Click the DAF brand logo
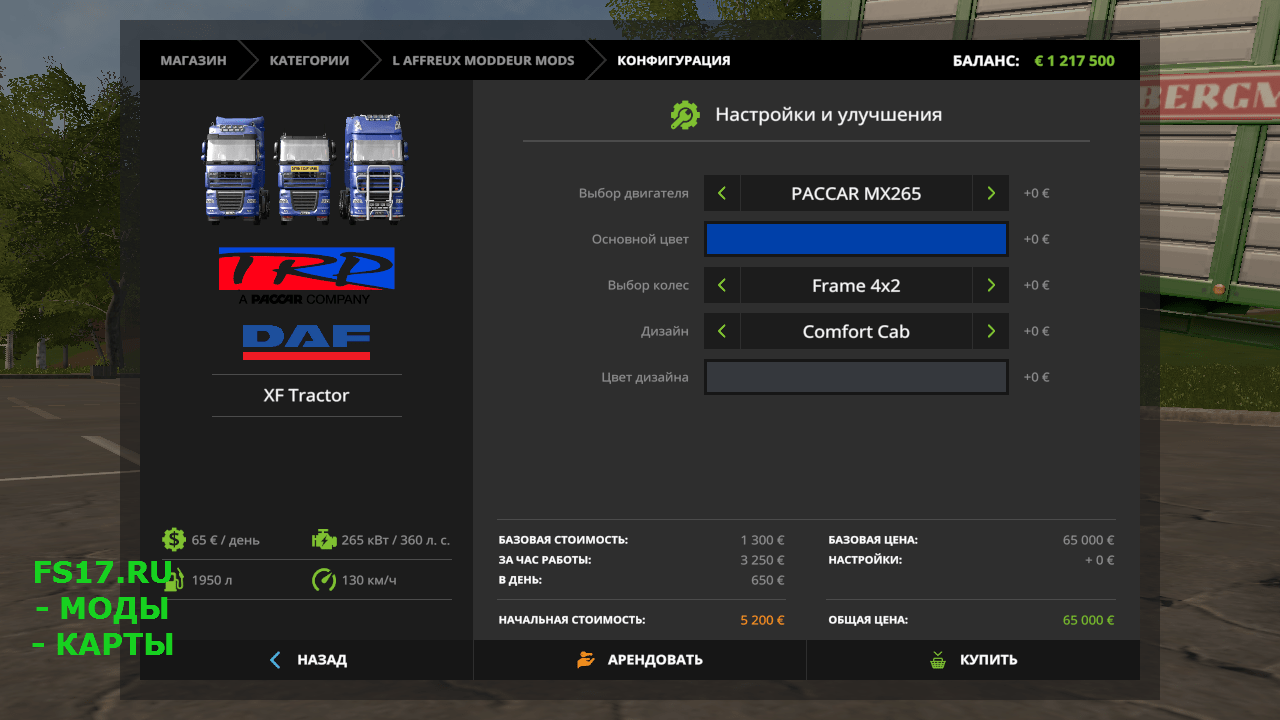 pos(306,341)
